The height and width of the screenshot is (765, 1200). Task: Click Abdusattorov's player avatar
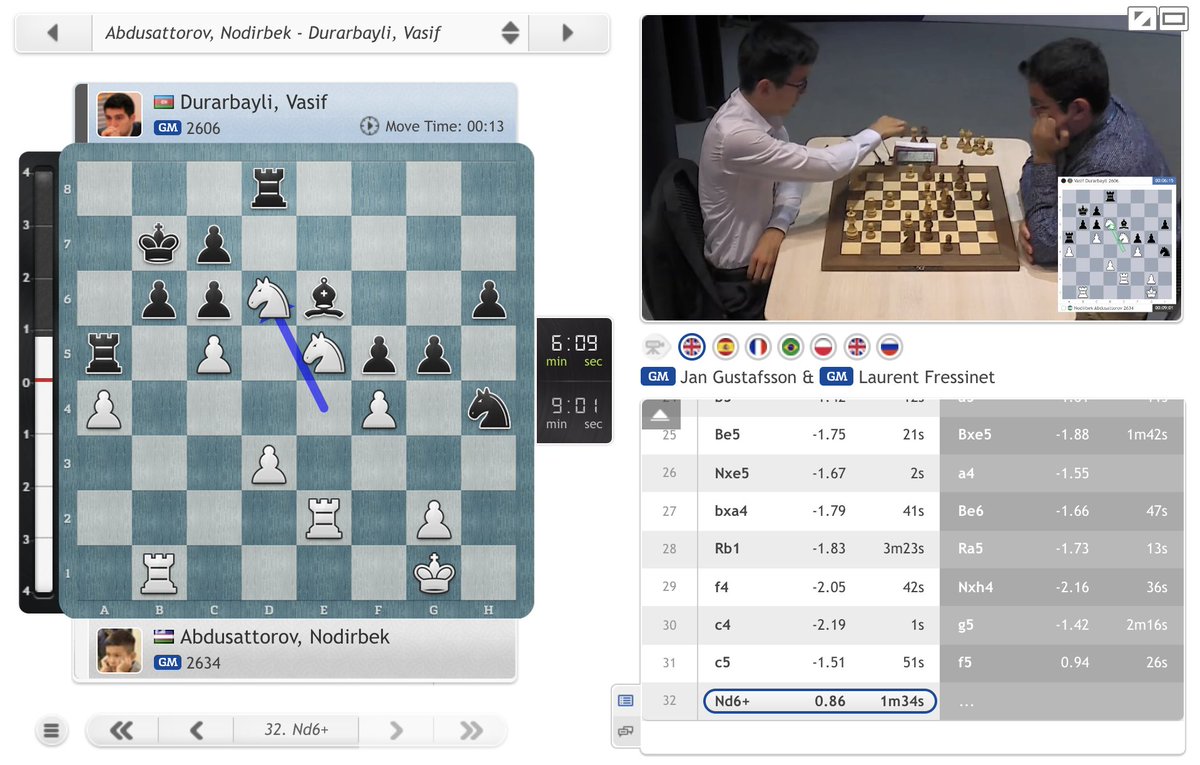(119, 650)
